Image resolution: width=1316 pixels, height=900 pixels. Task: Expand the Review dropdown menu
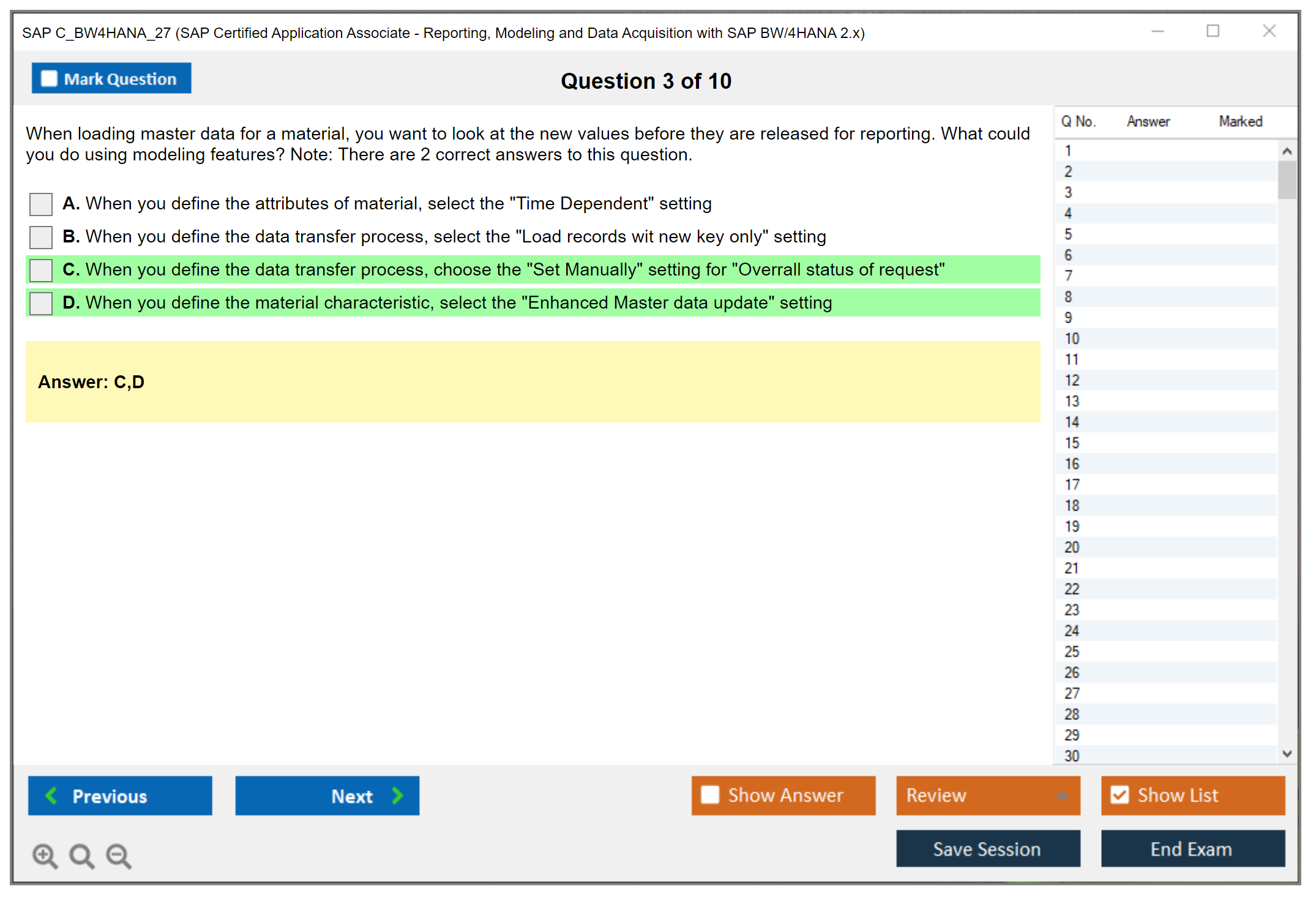pyautogui.click(x=1062, y=795)
